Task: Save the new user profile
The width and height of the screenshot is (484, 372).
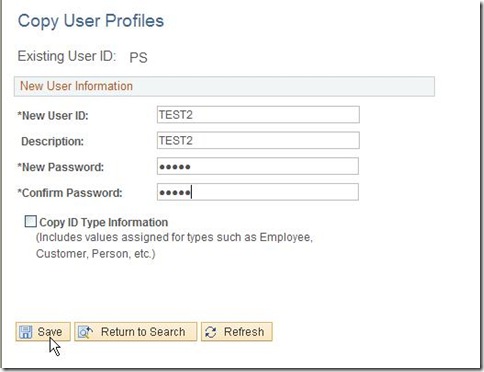Action: [43, 332]
